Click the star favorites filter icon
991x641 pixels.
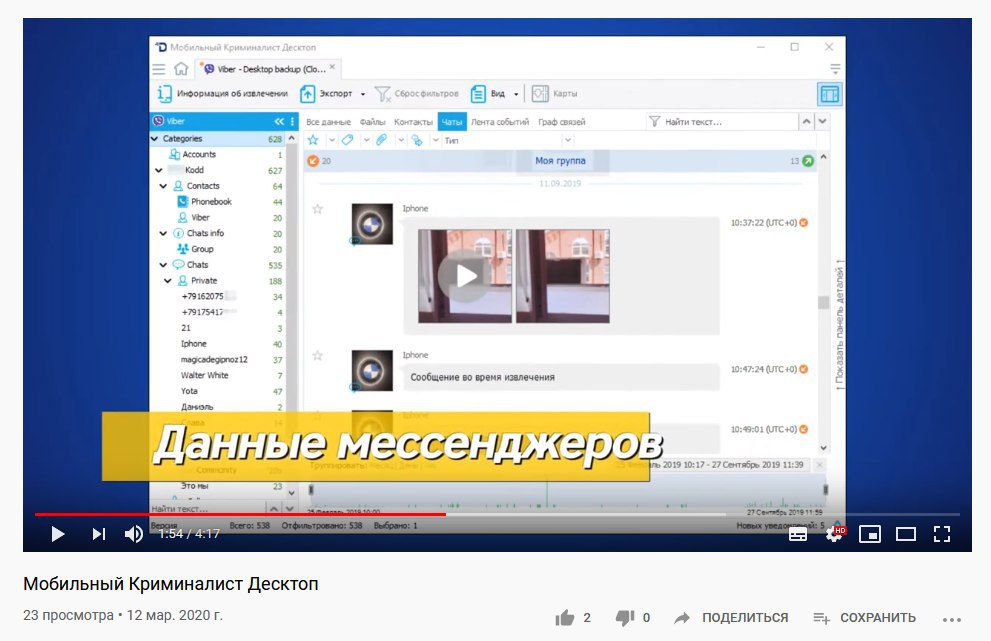(313, 140)
